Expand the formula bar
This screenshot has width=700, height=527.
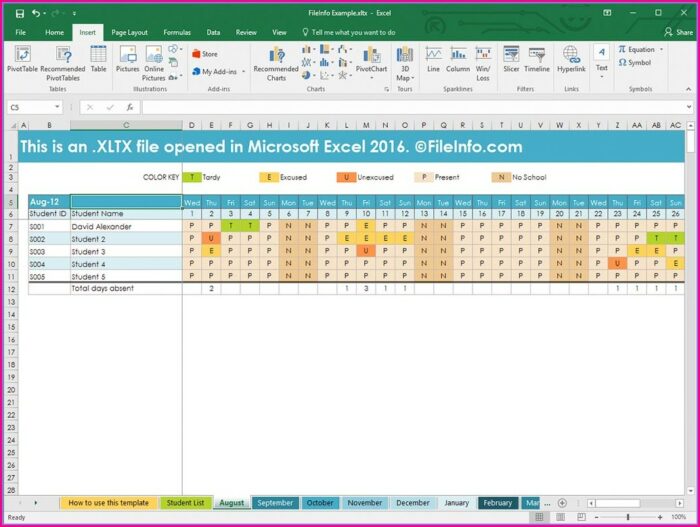[x=689, y=107]
